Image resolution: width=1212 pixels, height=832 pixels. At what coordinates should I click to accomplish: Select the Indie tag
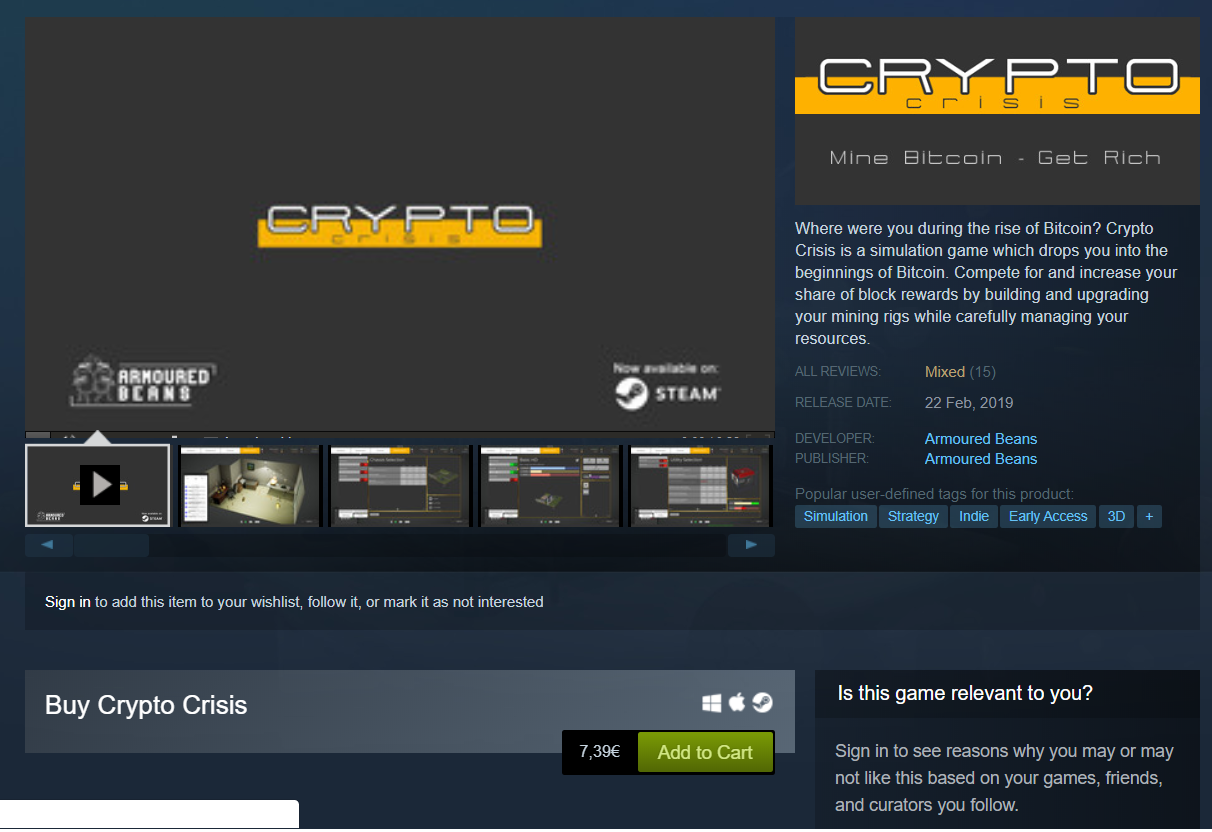coord(974,516)
